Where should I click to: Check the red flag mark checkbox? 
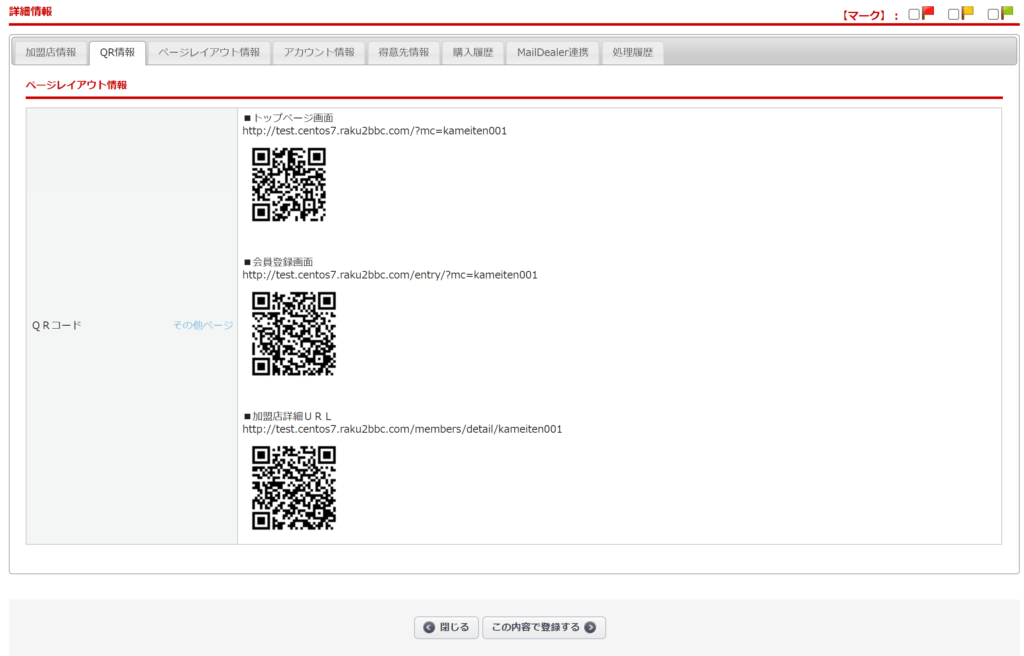(914, 14)
